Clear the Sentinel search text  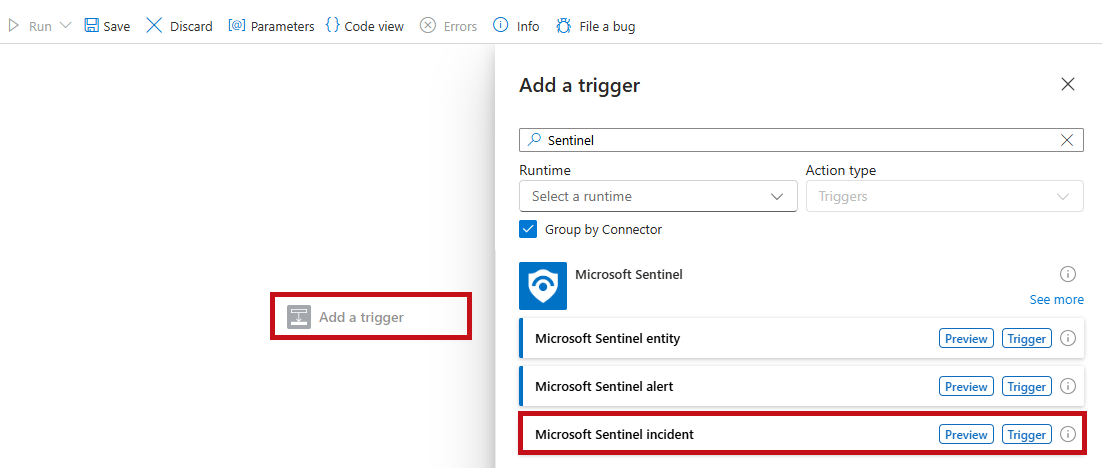pos(1067,140)
